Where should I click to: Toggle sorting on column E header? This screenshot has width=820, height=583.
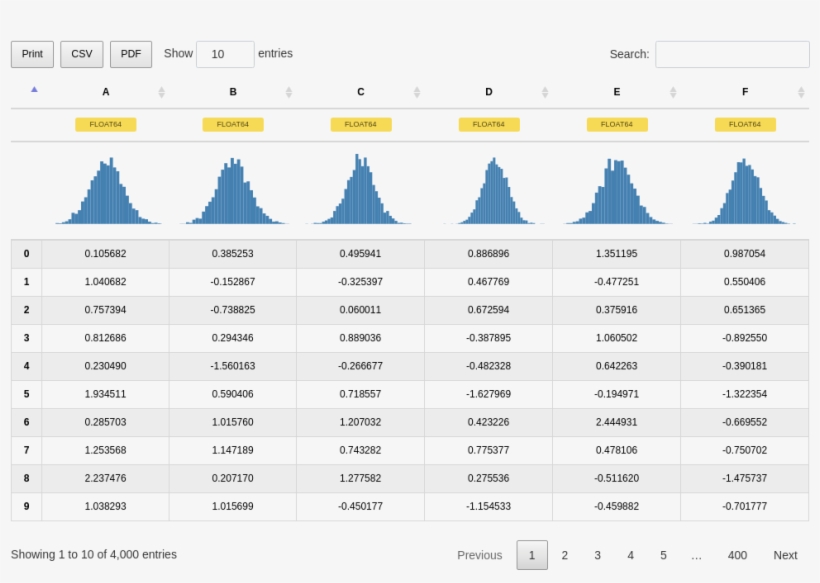tap(616, 91)
